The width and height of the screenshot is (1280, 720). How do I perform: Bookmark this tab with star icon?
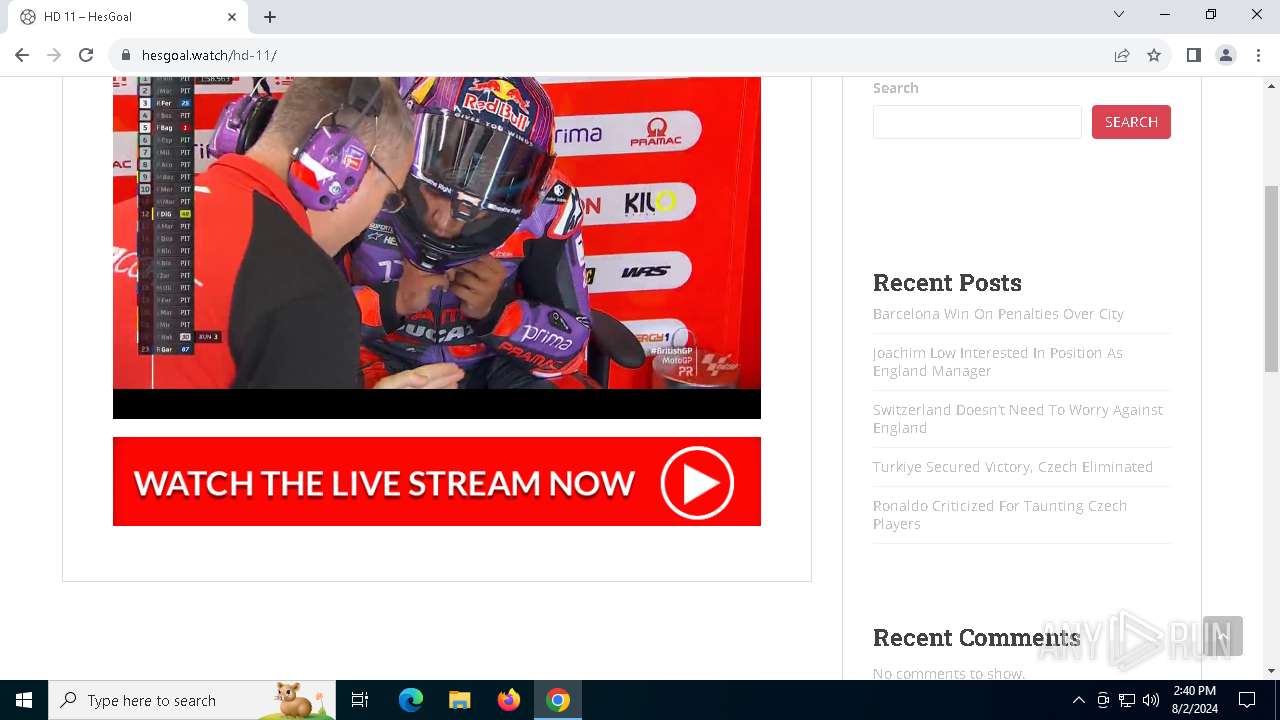[1154, 55]
